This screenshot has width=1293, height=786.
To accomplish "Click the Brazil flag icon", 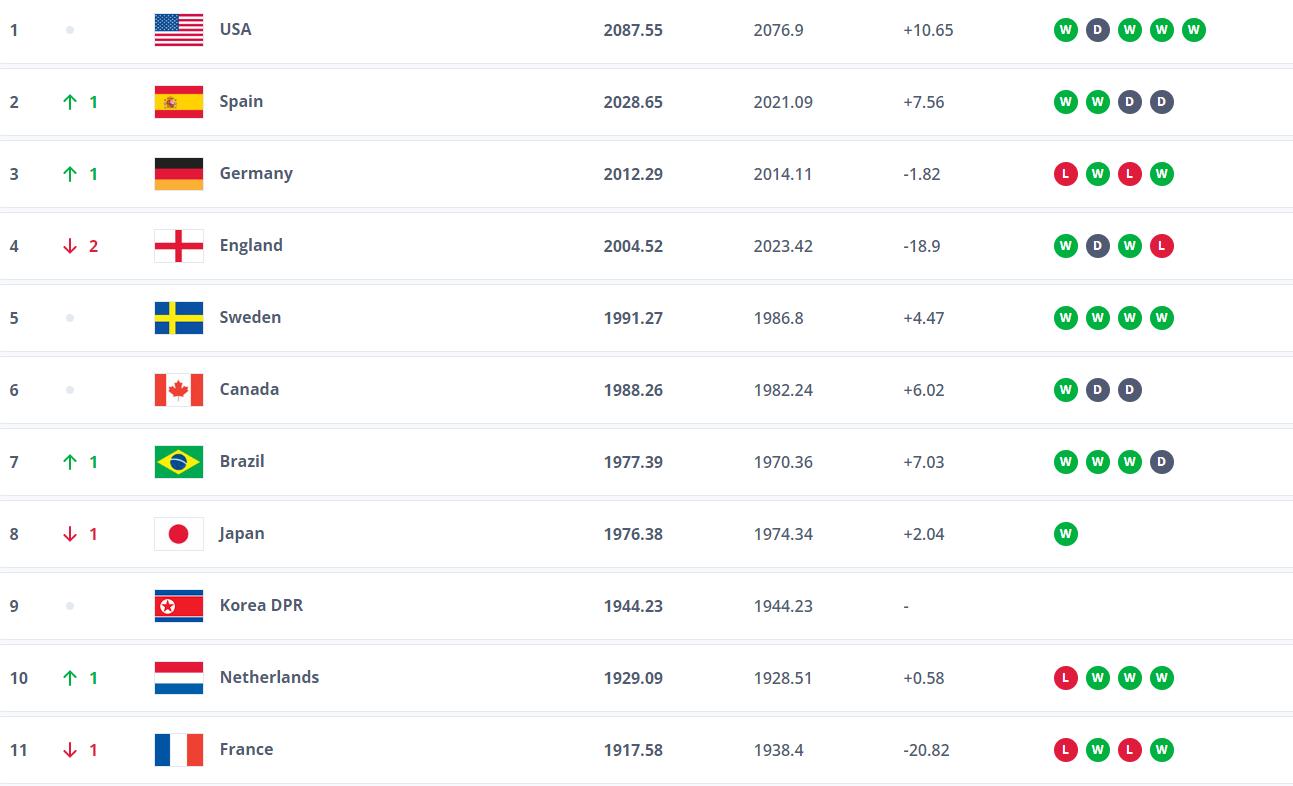I will (x=179, y=462).
